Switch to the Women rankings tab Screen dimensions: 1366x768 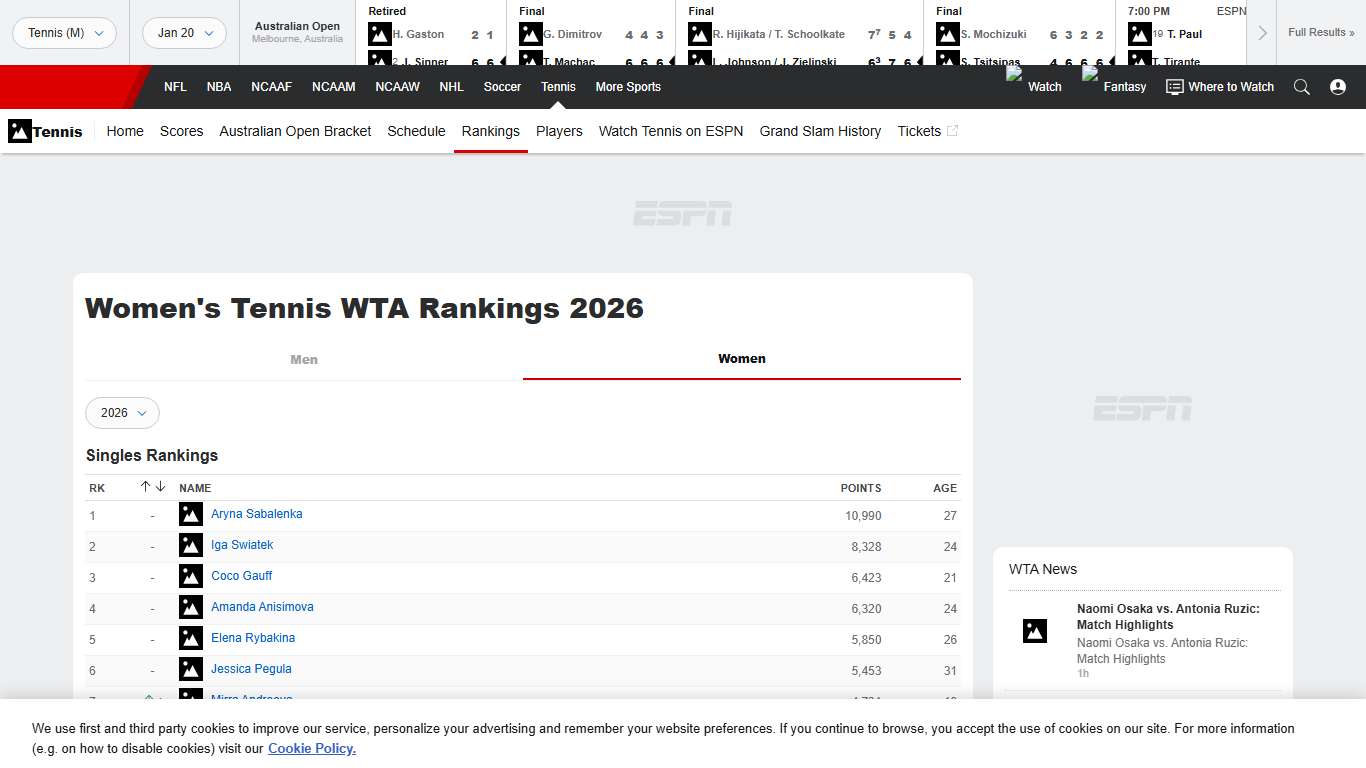coord(741,359)
